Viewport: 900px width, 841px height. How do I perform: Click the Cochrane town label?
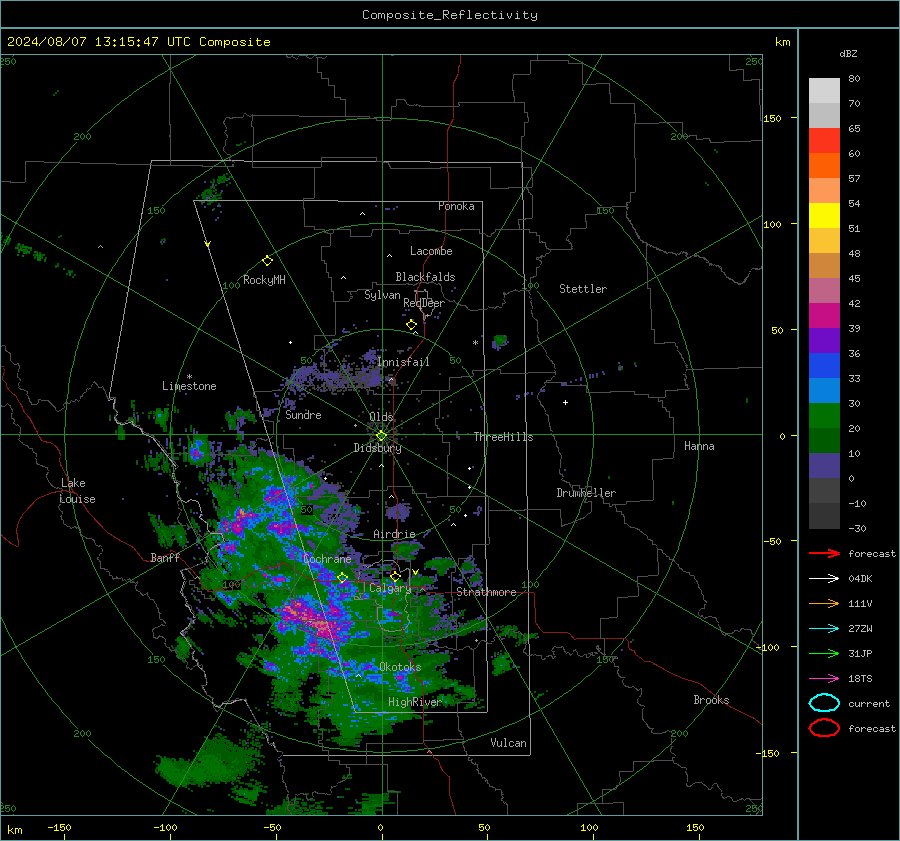click(x=327, y=559)
